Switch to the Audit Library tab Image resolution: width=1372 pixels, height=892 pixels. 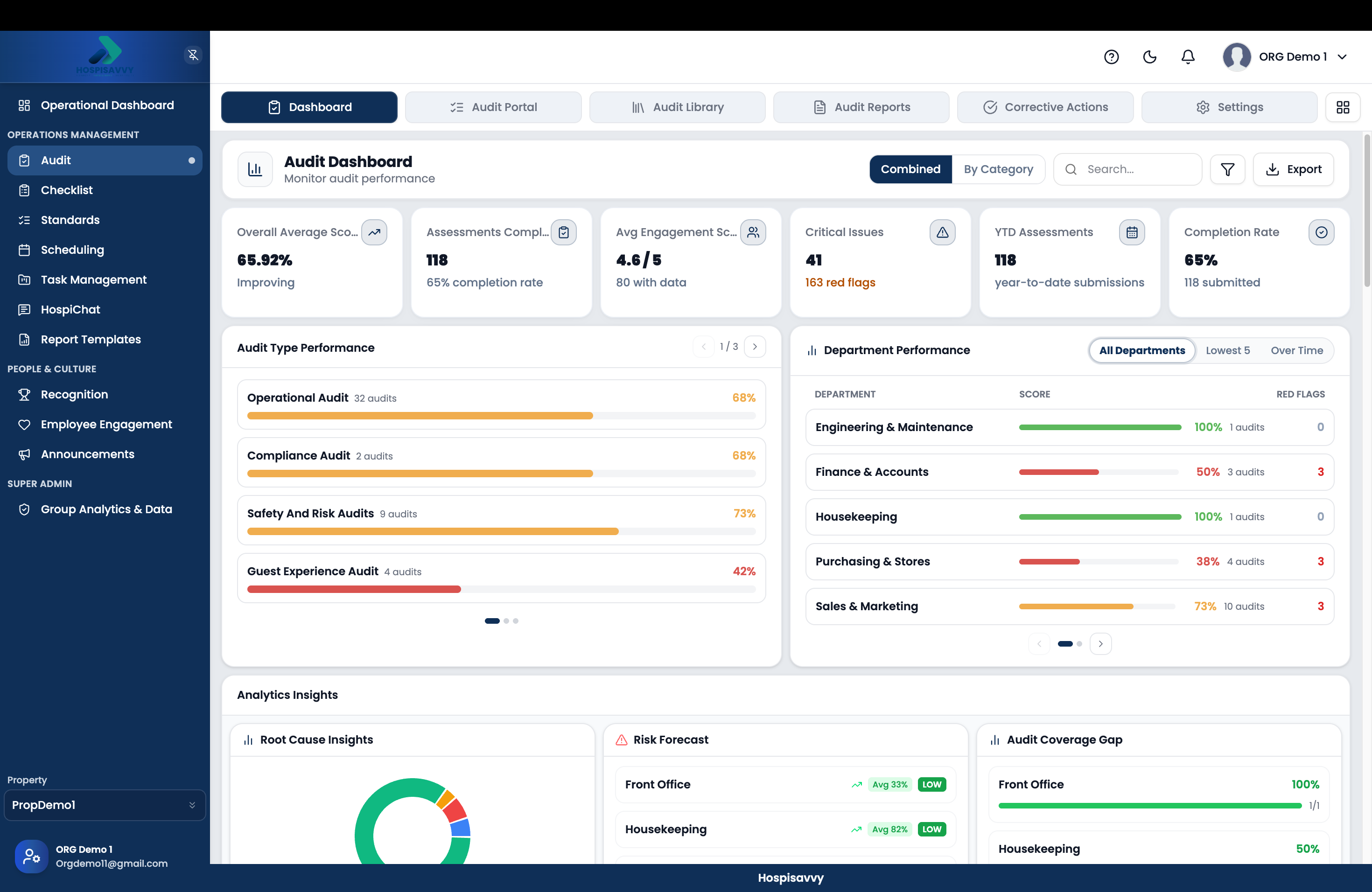click(677, 107)
